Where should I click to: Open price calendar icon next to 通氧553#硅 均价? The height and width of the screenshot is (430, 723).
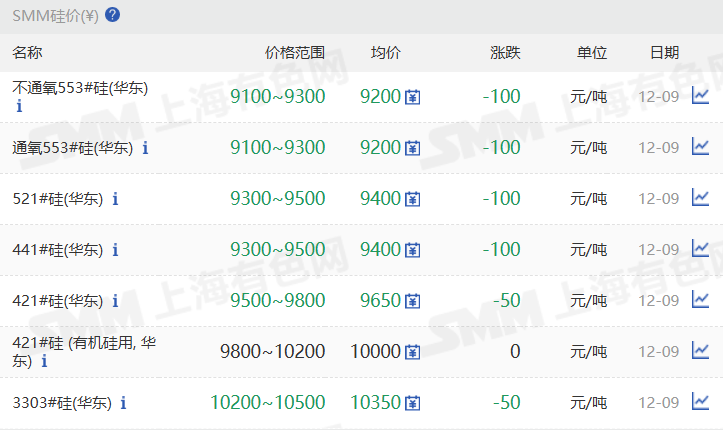(412, 148)
